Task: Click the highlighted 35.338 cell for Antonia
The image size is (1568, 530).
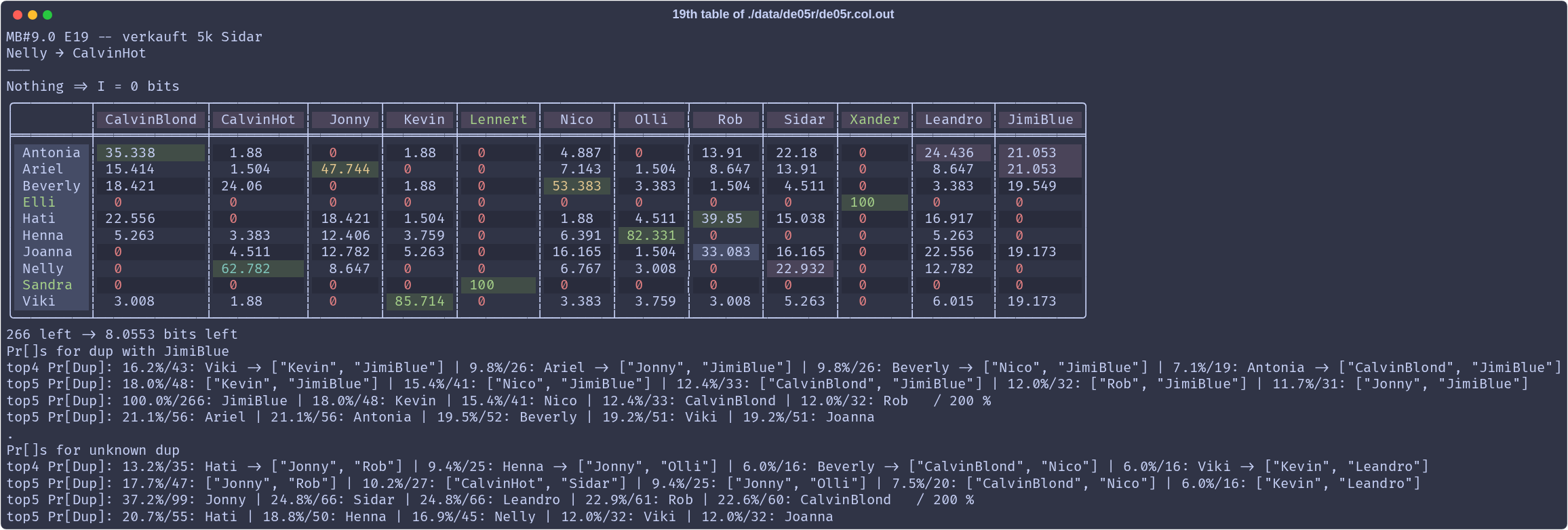Action: tap(130, 153)
